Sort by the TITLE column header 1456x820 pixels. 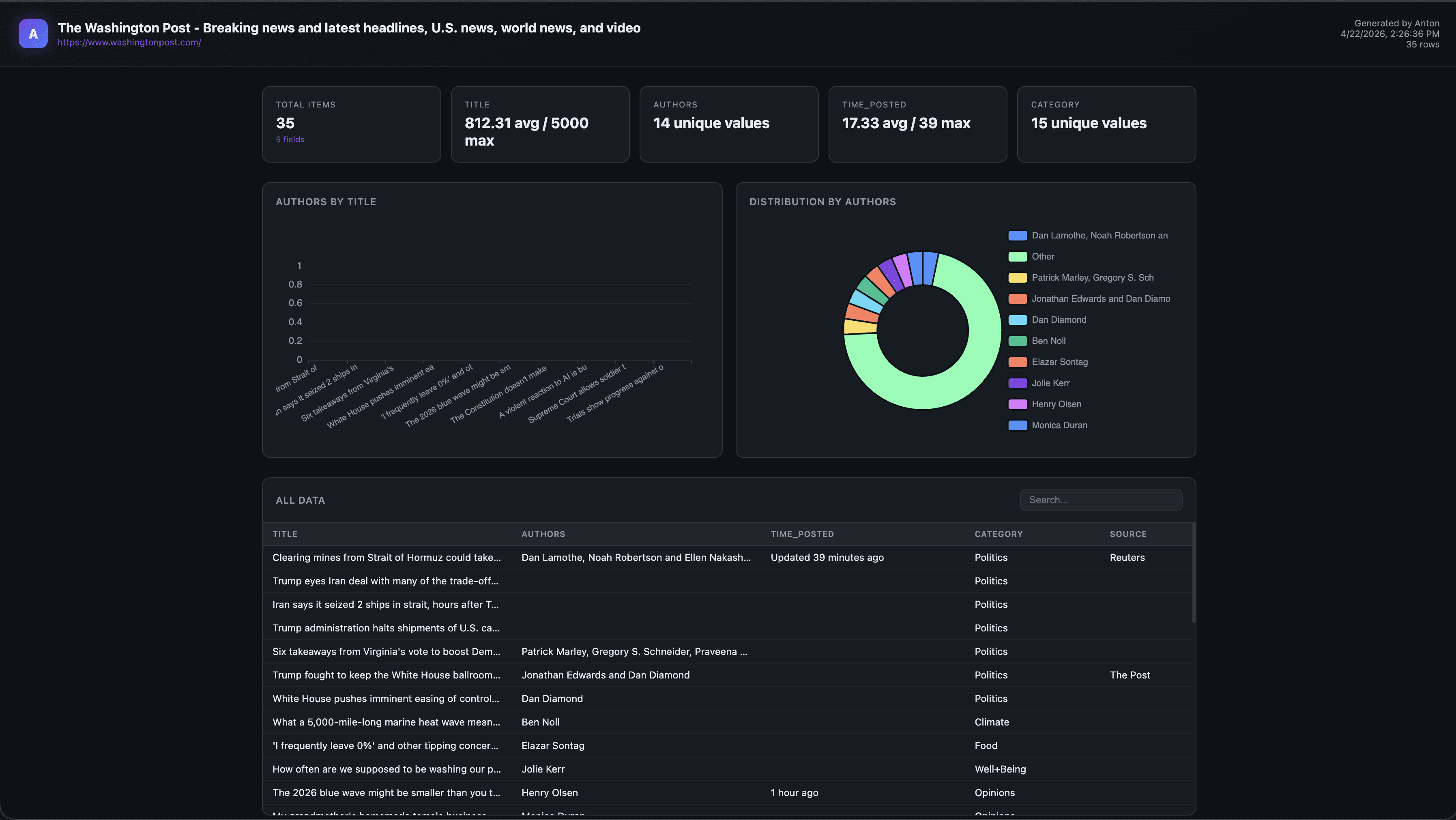[285, 534]
